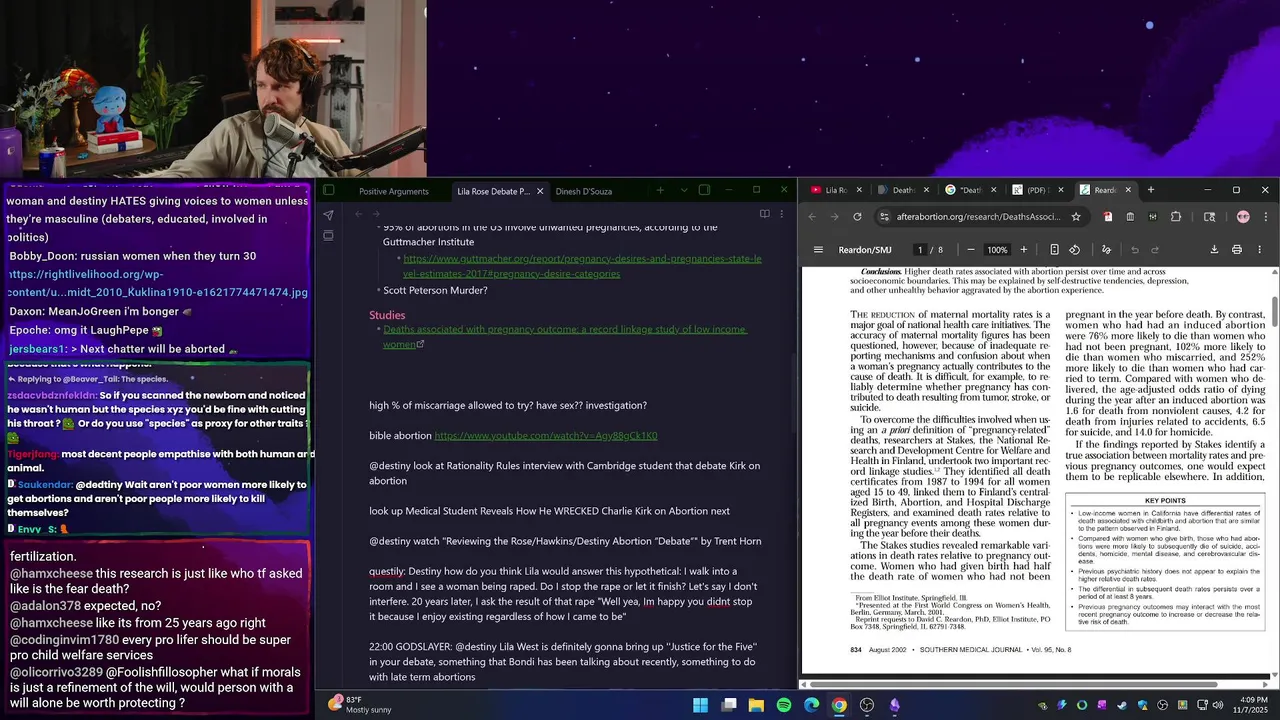Download the Reardon PDF
Viewport: 1280px width, 720px height.
pos(1214,250)
